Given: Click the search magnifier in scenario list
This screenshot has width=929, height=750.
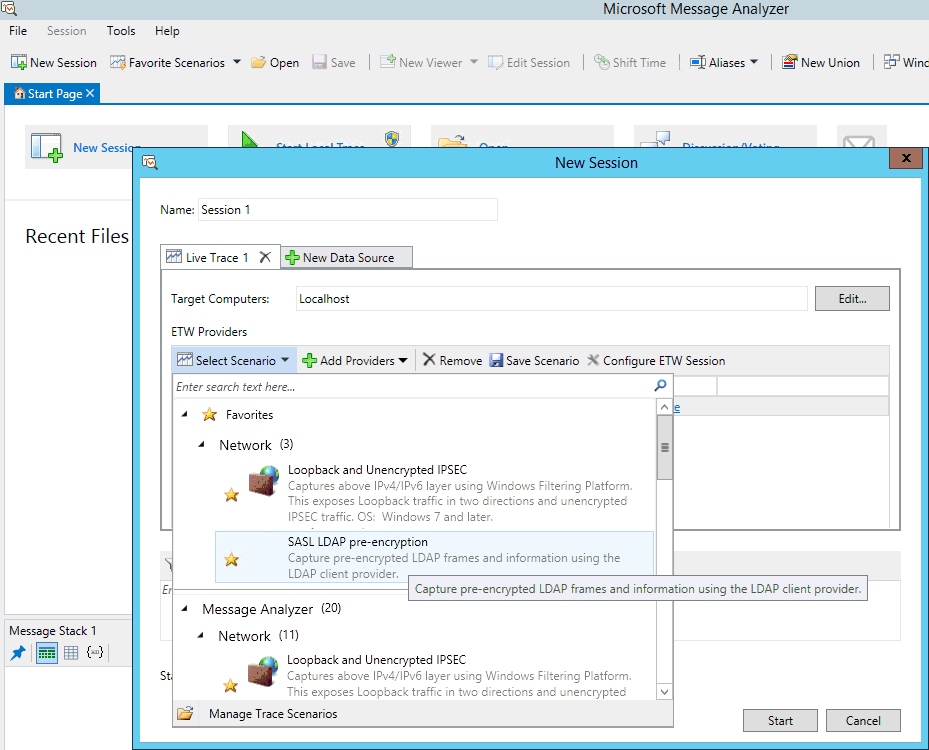Looking at the screenshot, I should click(x=660, y=386).
